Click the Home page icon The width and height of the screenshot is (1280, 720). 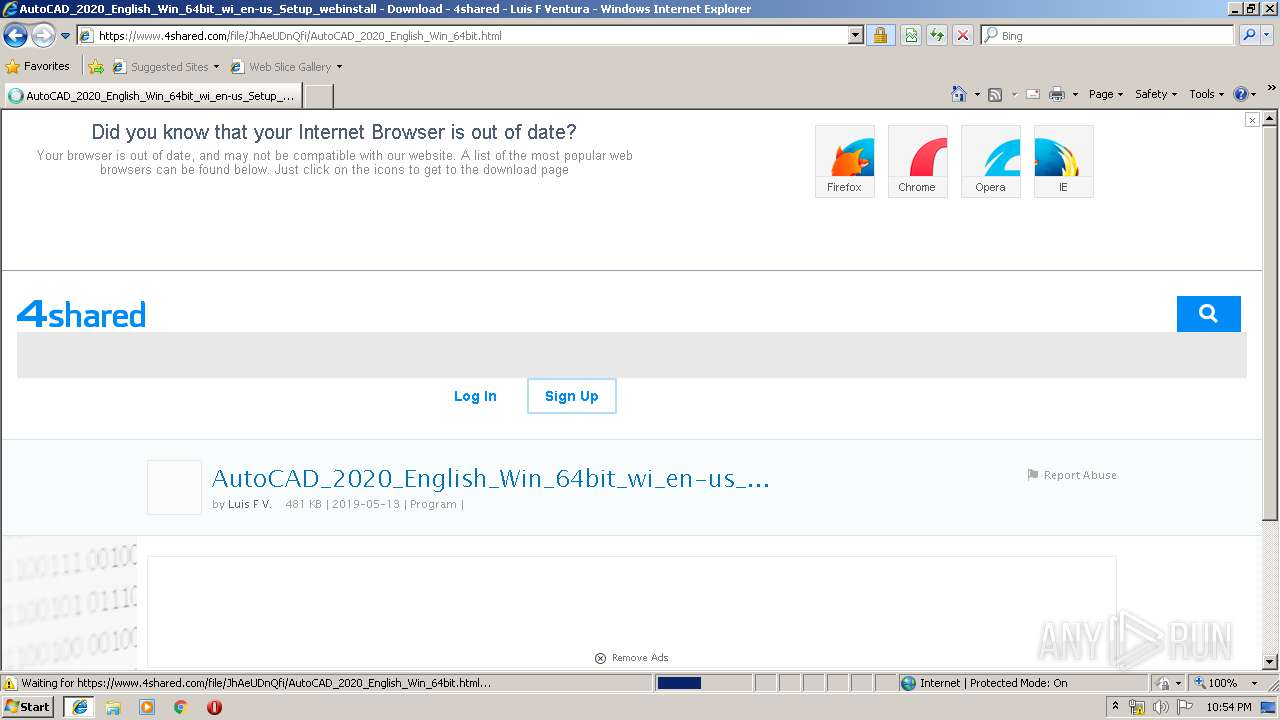[958, 94]
